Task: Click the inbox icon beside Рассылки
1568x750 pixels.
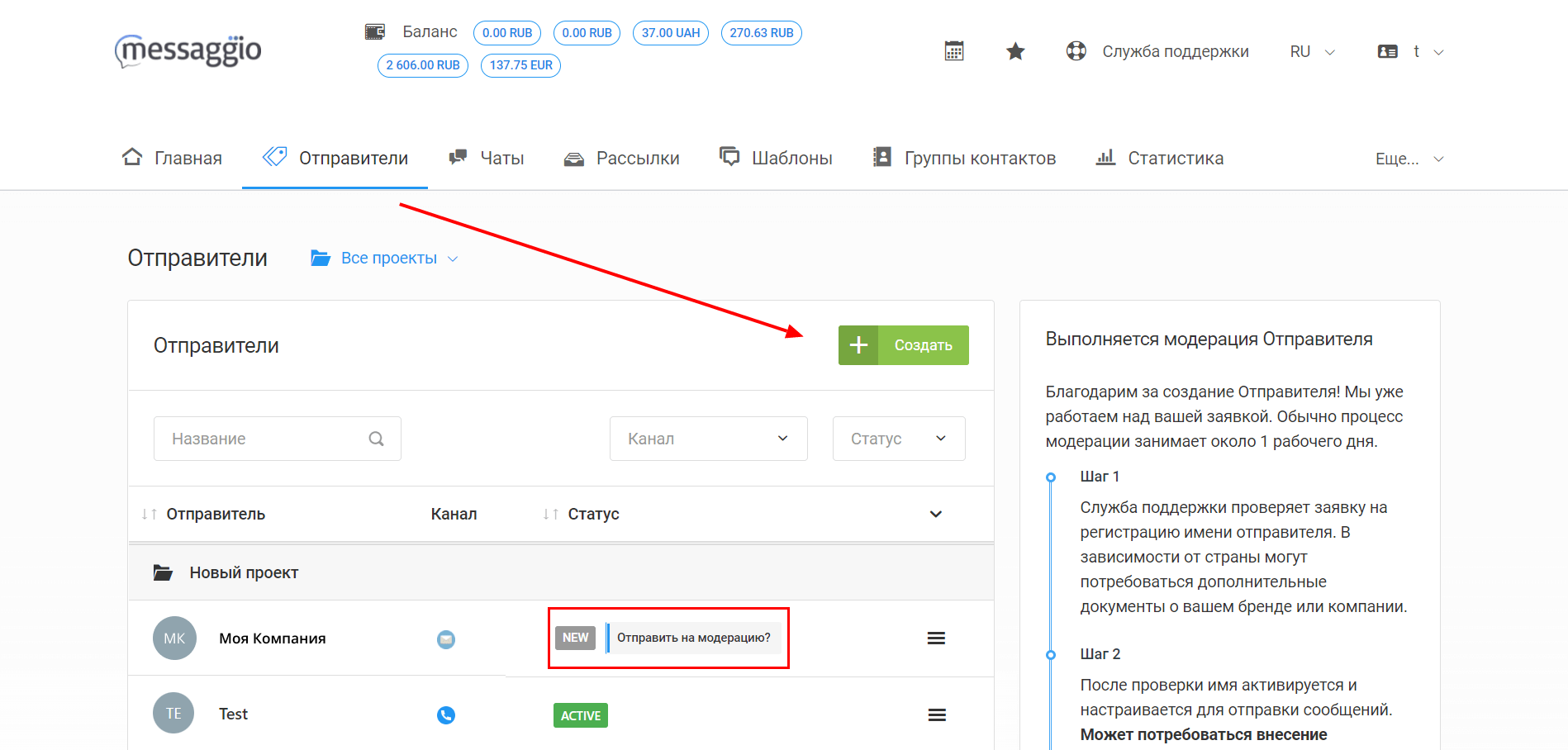Action: [574, 159]
